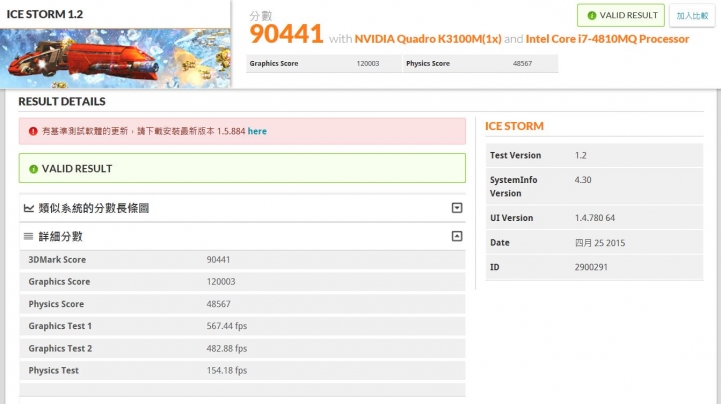721x404 pixels.
Task: Select the header Graphics Score value 120003
Action: pyautogui.click(x=368, y=63)
